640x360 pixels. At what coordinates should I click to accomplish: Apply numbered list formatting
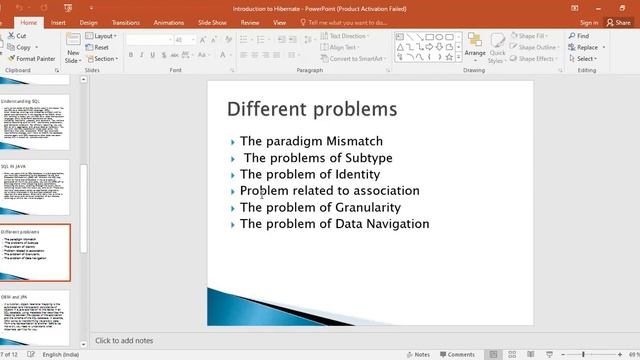click(x=260, y=40)
